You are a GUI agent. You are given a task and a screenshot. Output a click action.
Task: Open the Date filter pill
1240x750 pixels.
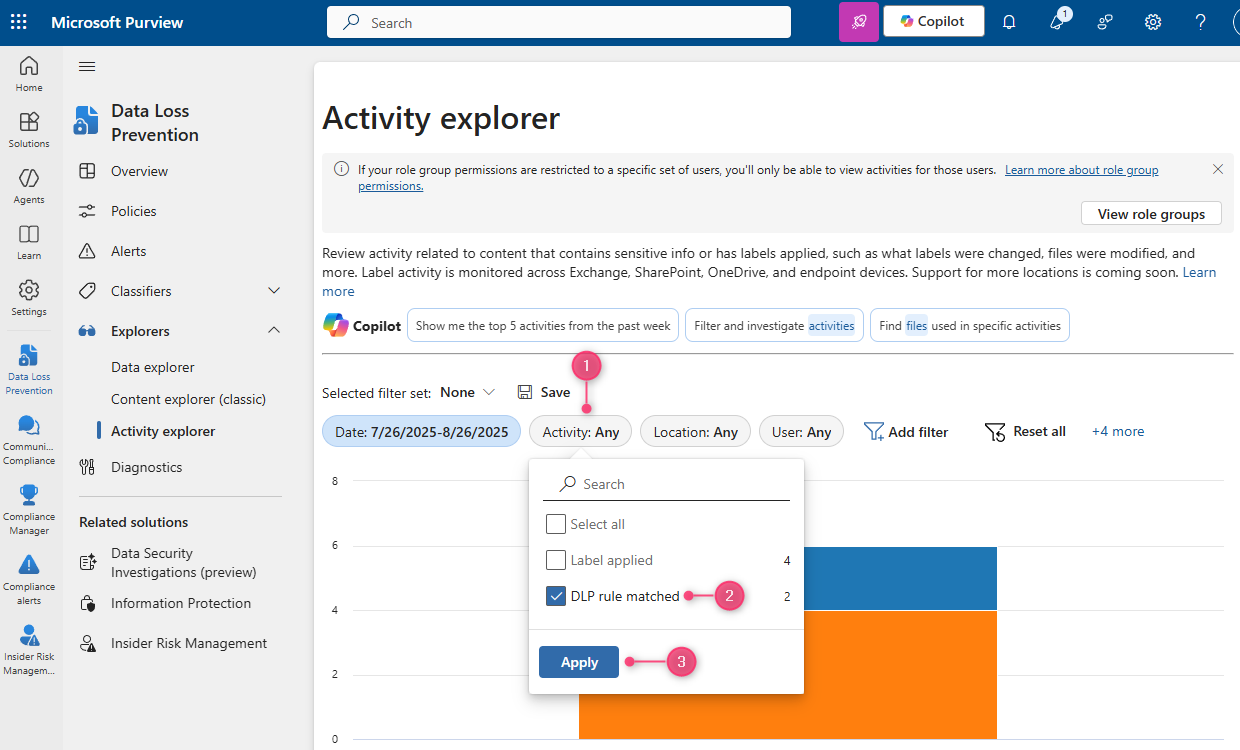point(421,432)
